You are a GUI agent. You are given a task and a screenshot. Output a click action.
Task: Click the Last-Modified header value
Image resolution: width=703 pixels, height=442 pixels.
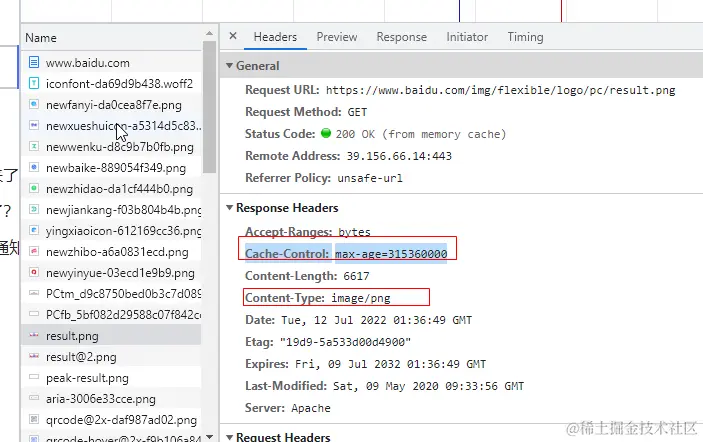(x=428, y=386)
